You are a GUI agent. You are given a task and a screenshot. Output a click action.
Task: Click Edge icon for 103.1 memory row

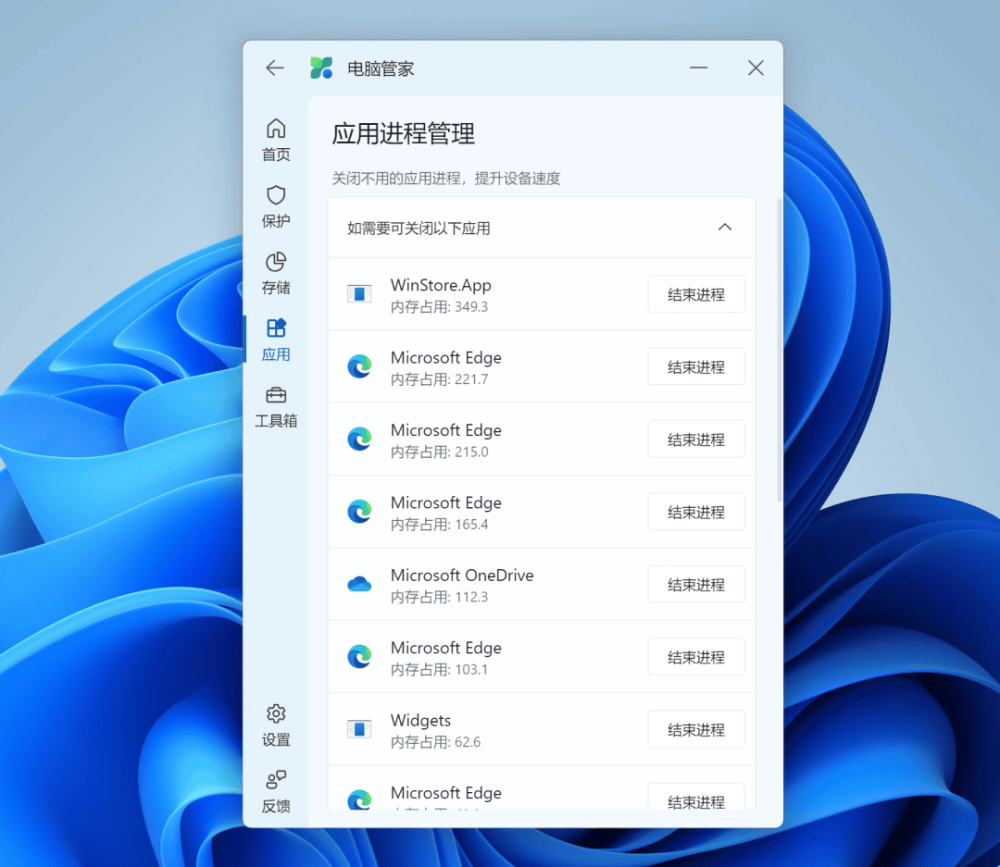click(359, 656)
